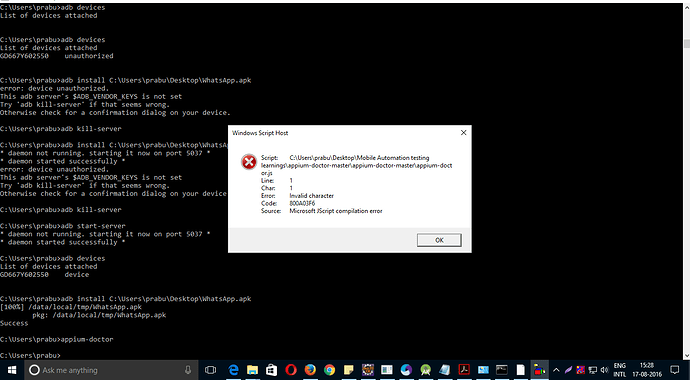The image size is (690, 380).
Task: Click the scrollbar down arrow in Command Prompt
Action: point(686,355)
